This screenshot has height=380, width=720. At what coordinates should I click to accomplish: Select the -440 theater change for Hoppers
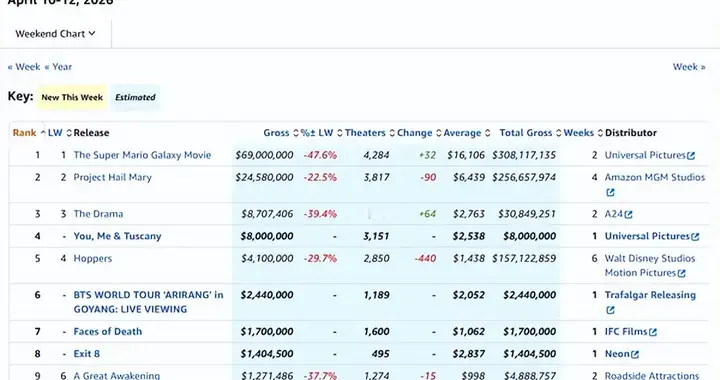click(x=425, y=258)
